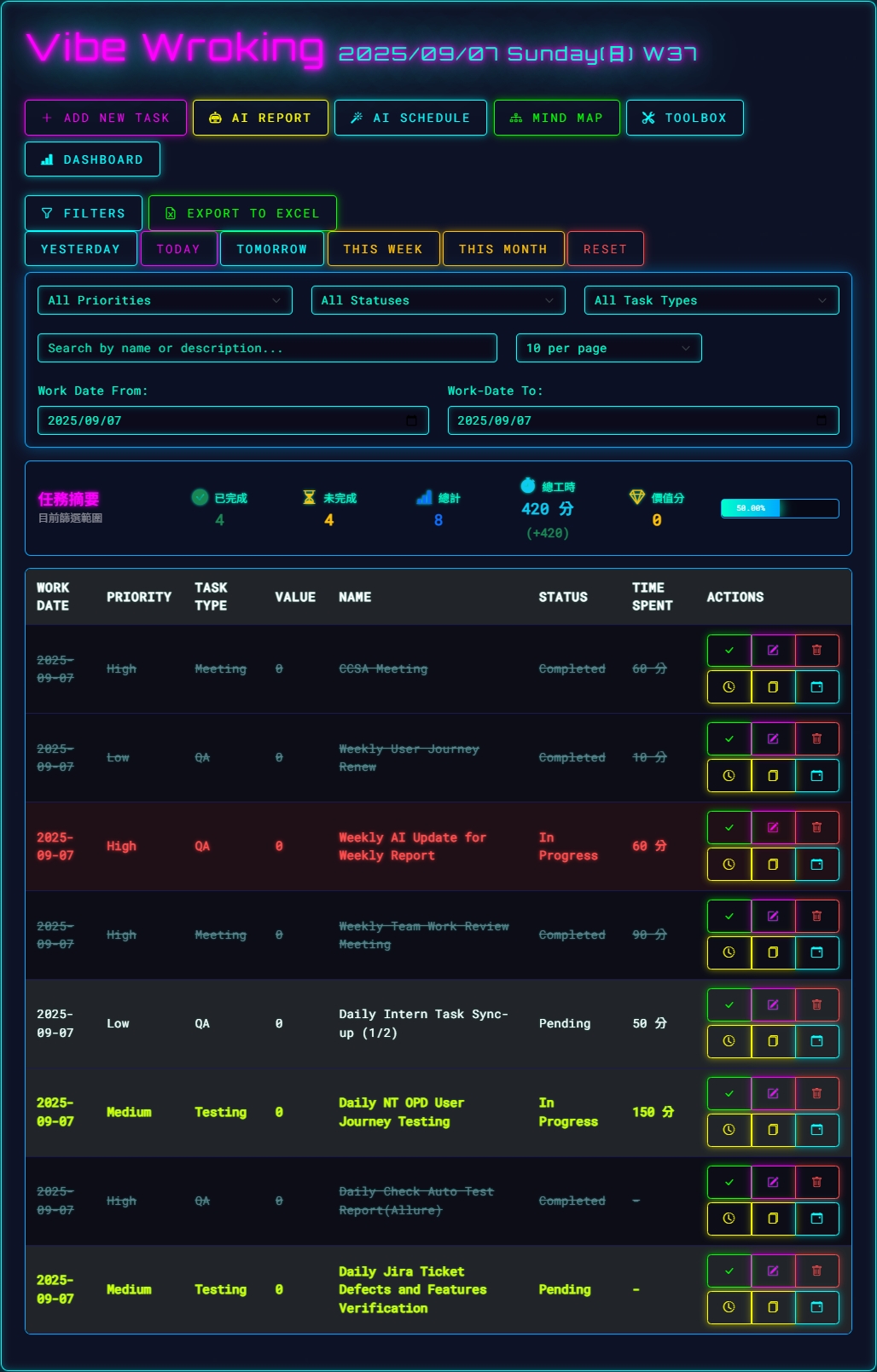877x1372 pixels.
Task: Click the trash icon for CCSA Meeting
Action: coord(816,651)
